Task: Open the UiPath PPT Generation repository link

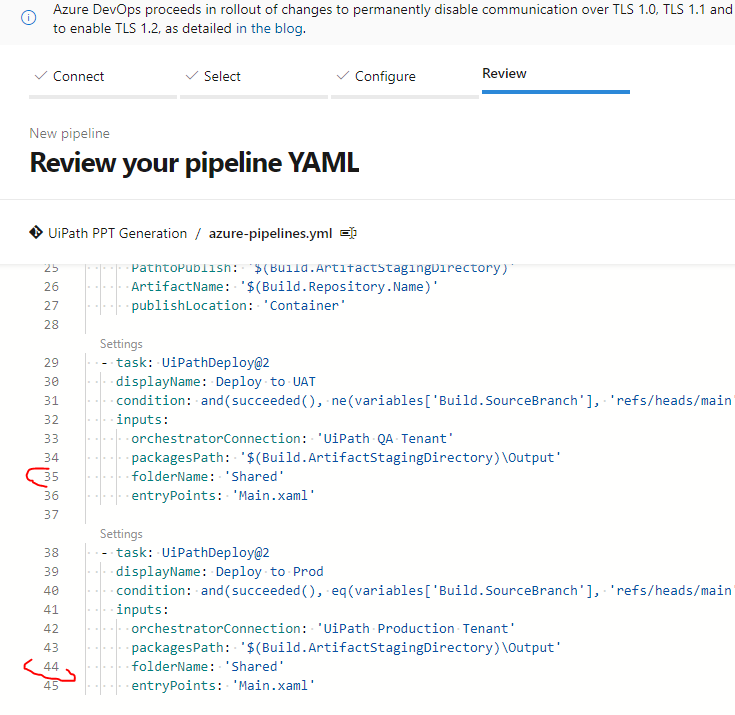Action: pos(117,233)
